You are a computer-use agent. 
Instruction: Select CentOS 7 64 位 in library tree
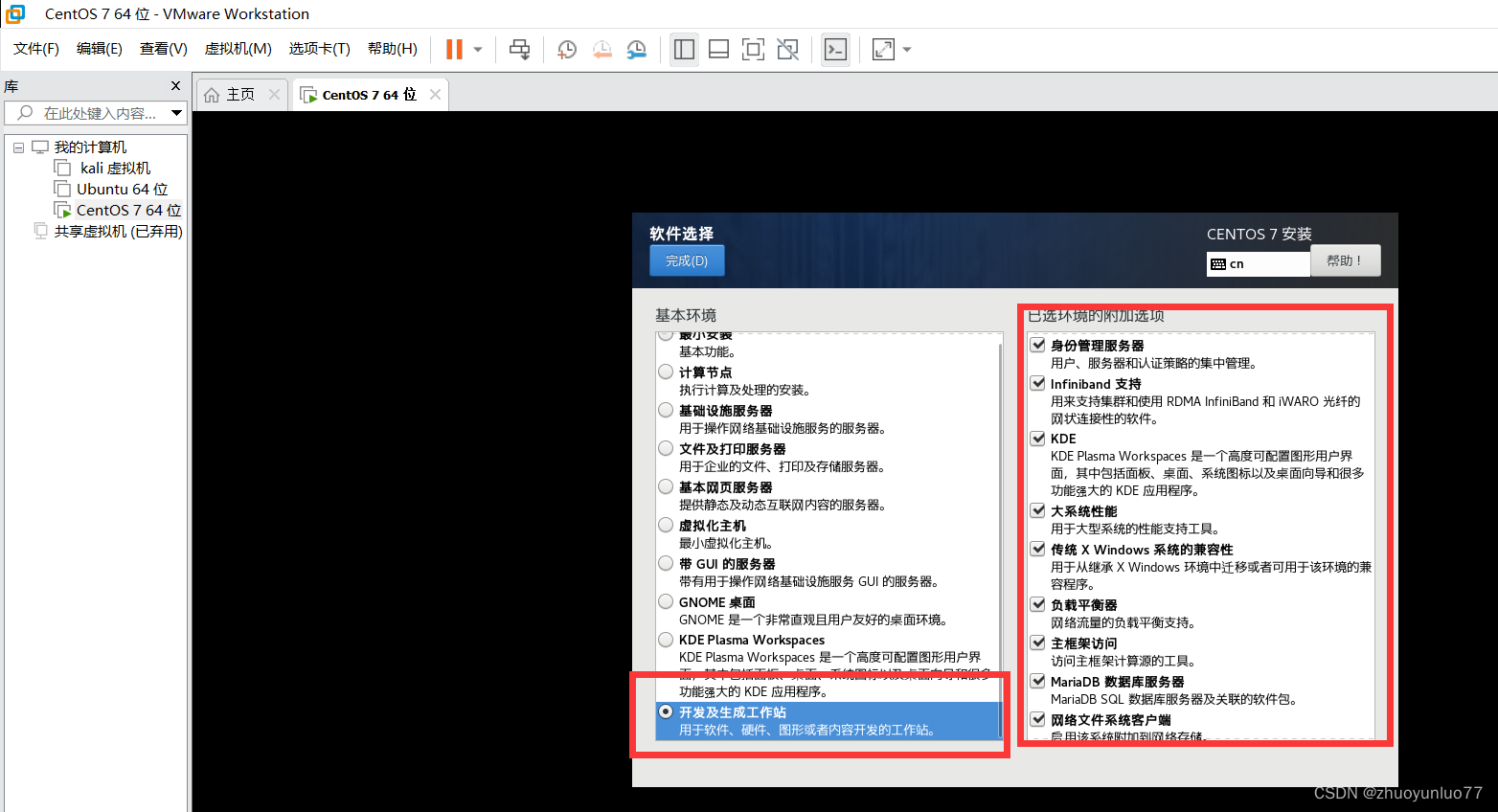pos(128,211)
